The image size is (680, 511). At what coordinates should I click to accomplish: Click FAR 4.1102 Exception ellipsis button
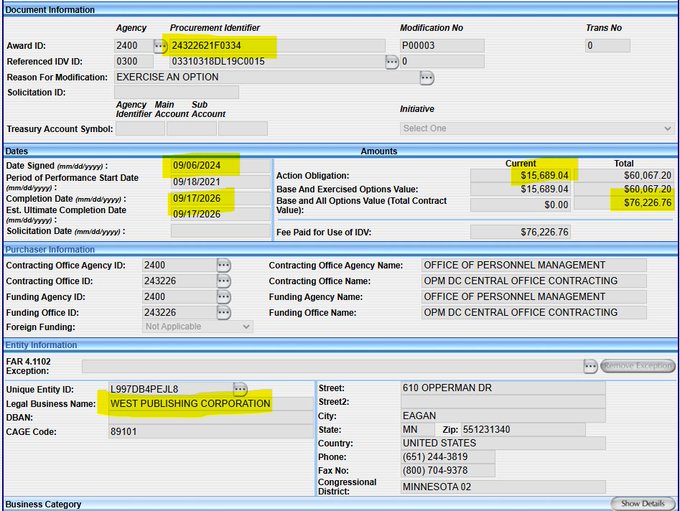(592, 366)
